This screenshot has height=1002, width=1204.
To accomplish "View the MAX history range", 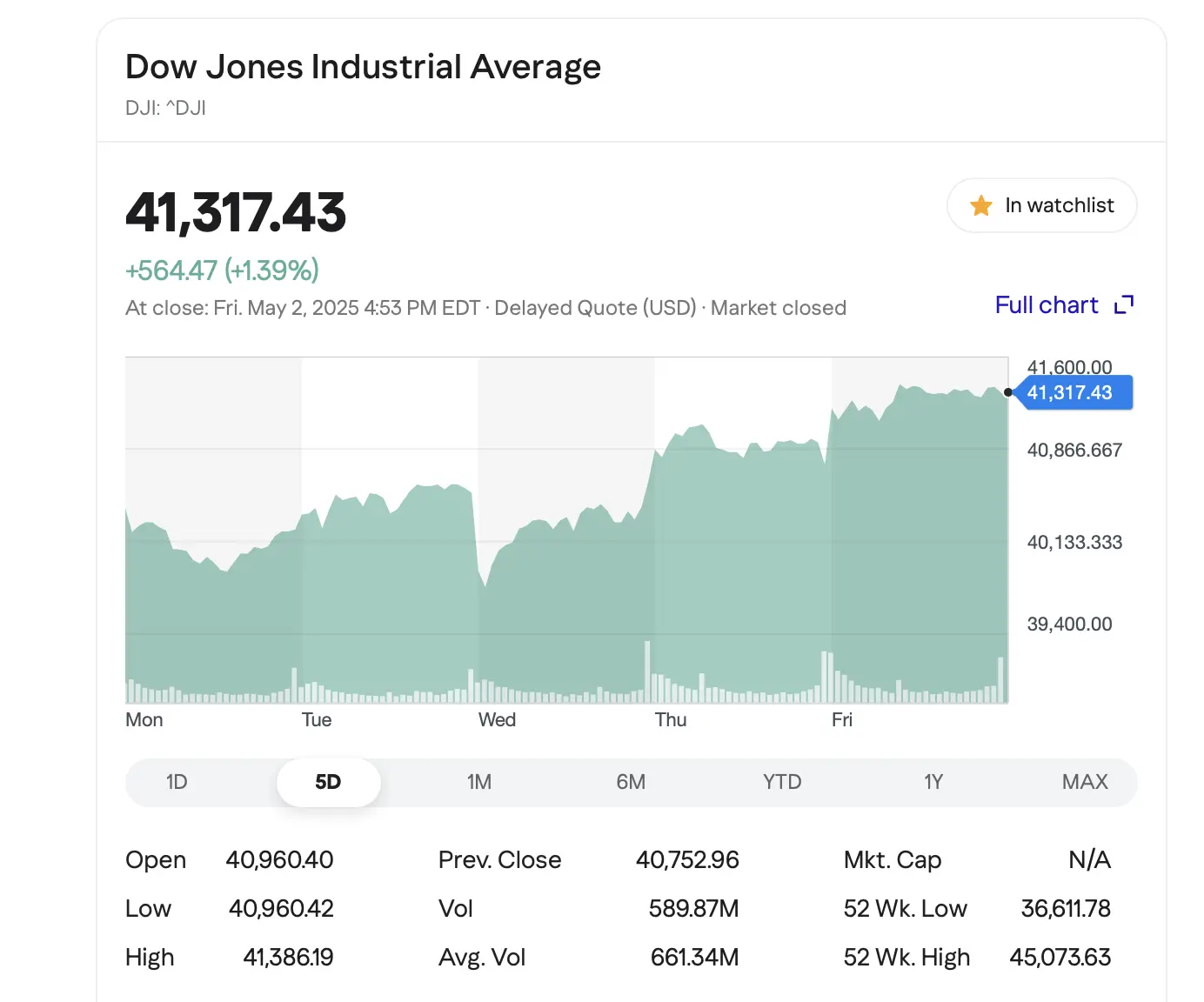I will [1085, 782].
